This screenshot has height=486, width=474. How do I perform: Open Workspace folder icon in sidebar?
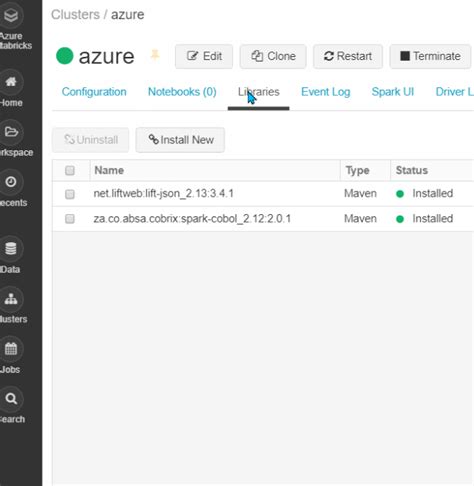point(11,132)
